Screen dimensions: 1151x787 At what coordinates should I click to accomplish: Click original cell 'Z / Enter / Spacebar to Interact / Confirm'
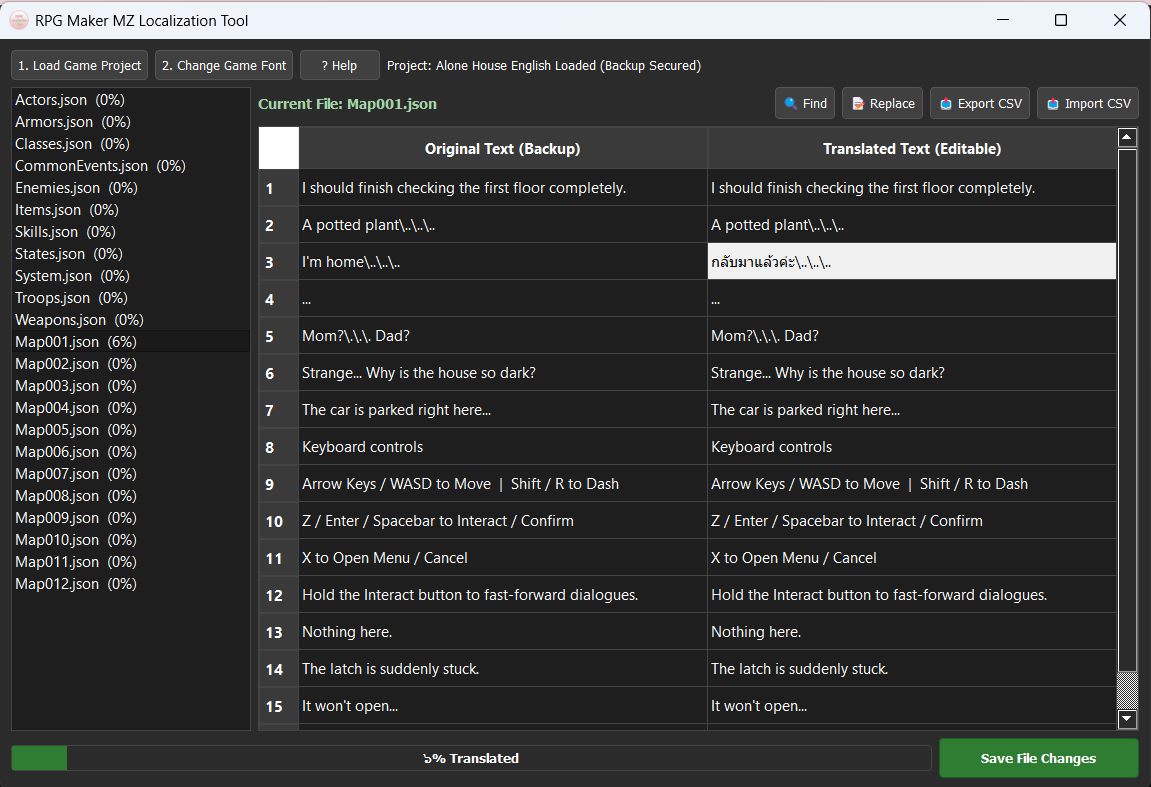pyautogui.click(x=503, y=521)
